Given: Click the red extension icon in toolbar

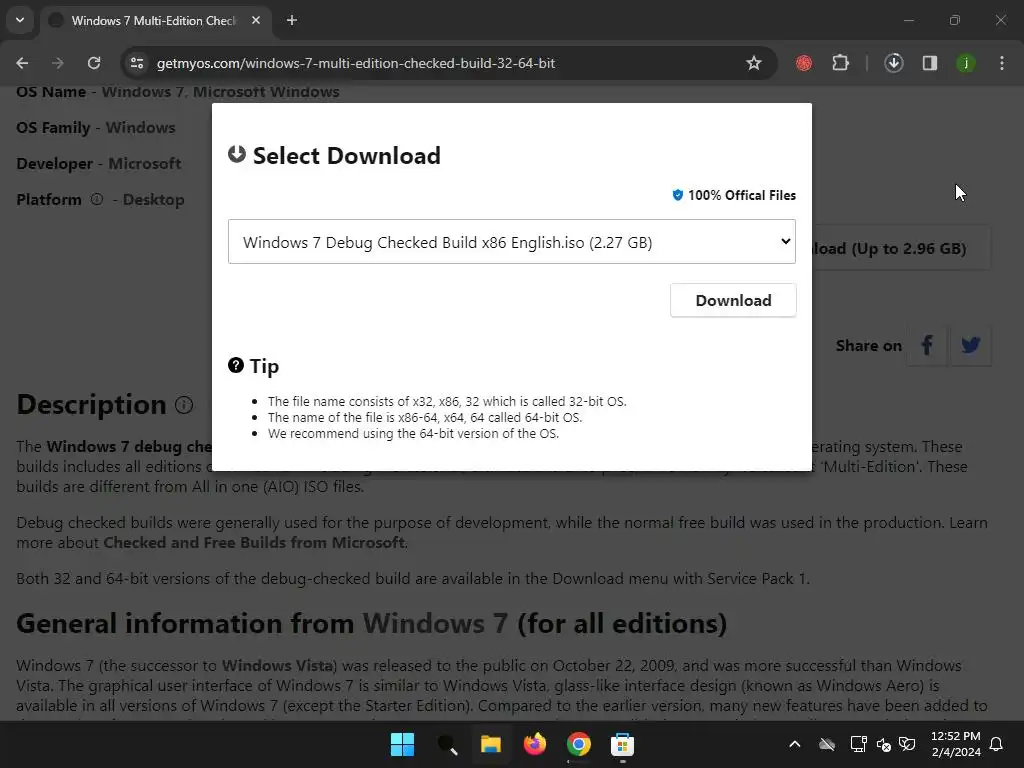Looking at the screenshot, I should coord(804,63).
